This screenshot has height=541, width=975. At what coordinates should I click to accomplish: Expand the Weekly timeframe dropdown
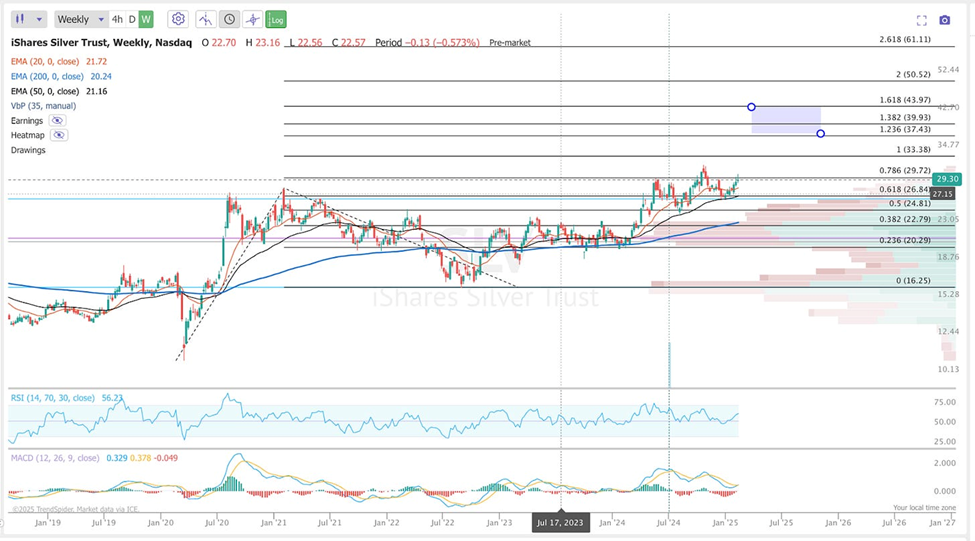click(x=81, y=19)
